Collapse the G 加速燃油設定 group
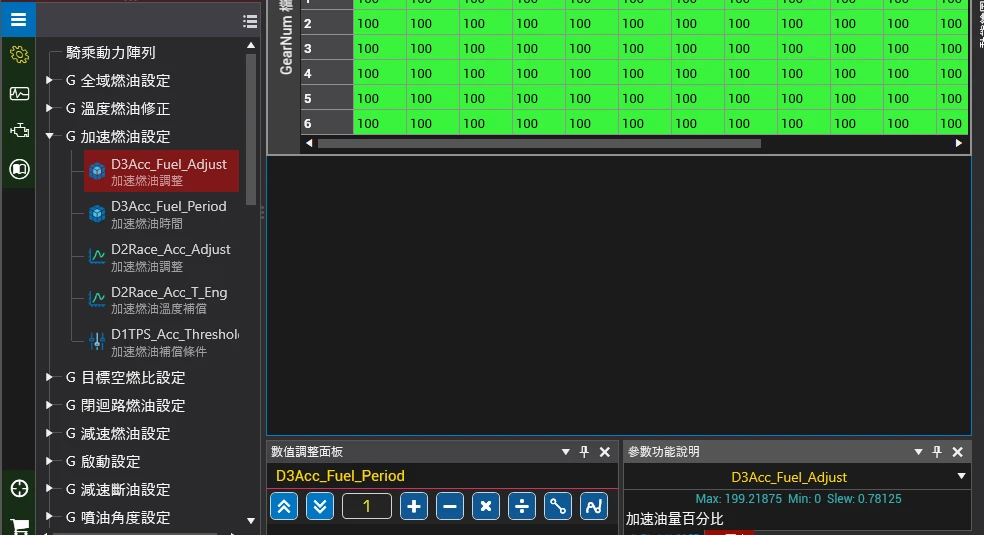Image resolution: width=984 pixels, height=535 pixels. pos(50,136)
